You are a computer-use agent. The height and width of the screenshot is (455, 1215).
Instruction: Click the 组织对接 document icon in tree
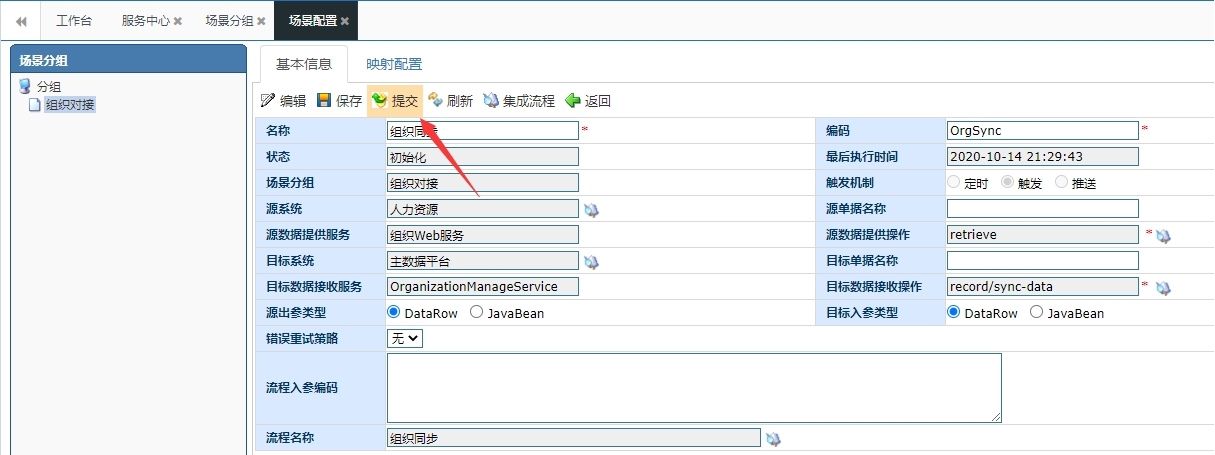point(35,105)
